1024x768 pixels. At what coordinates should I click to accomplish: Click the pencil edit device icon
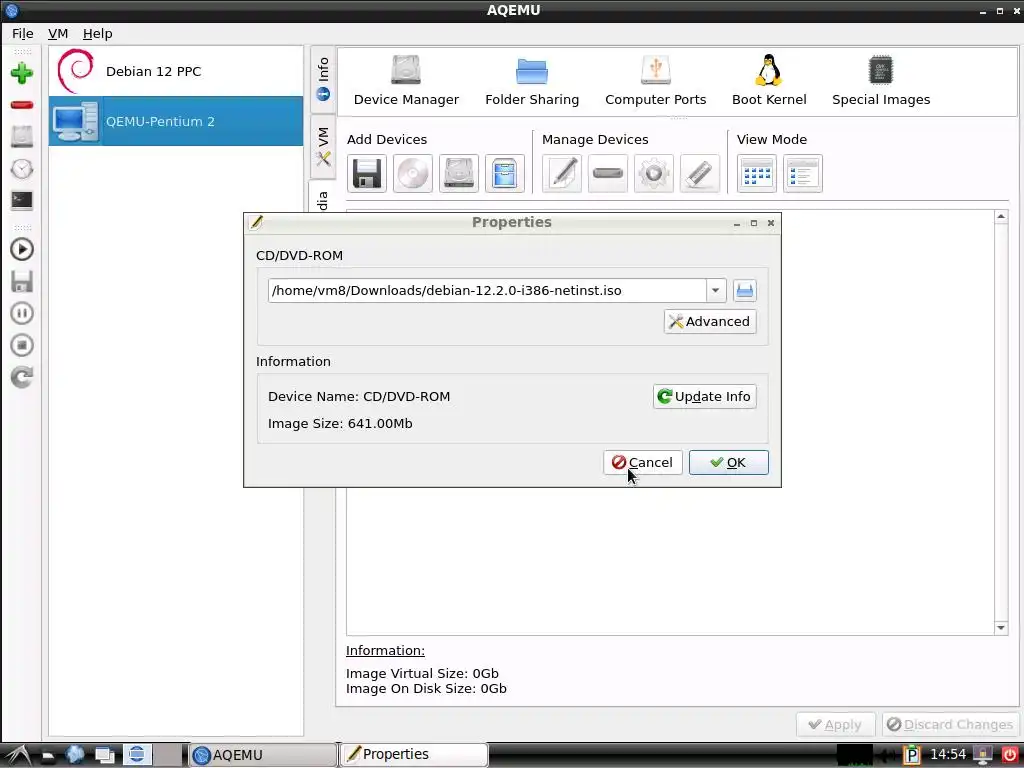[x=562, y=174]
